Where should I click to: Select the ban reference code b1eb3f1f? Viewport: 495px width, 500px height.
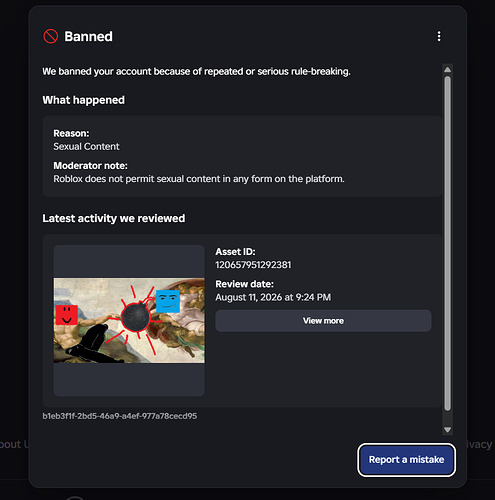(120, 416)
